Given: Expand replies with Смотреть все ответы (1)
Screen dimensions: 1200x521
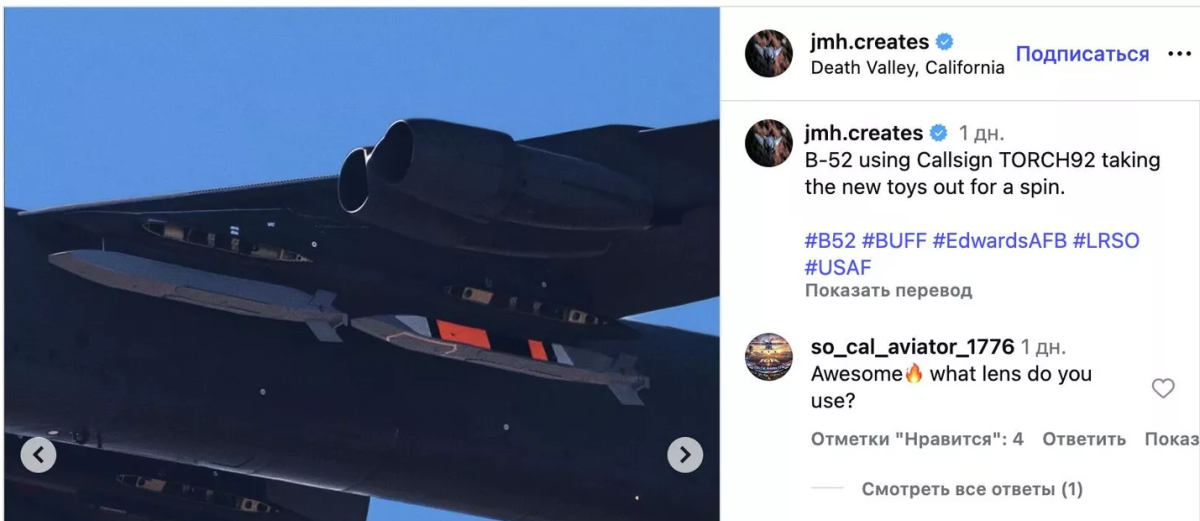Looking at the screenshot, I should click(972, 490).
